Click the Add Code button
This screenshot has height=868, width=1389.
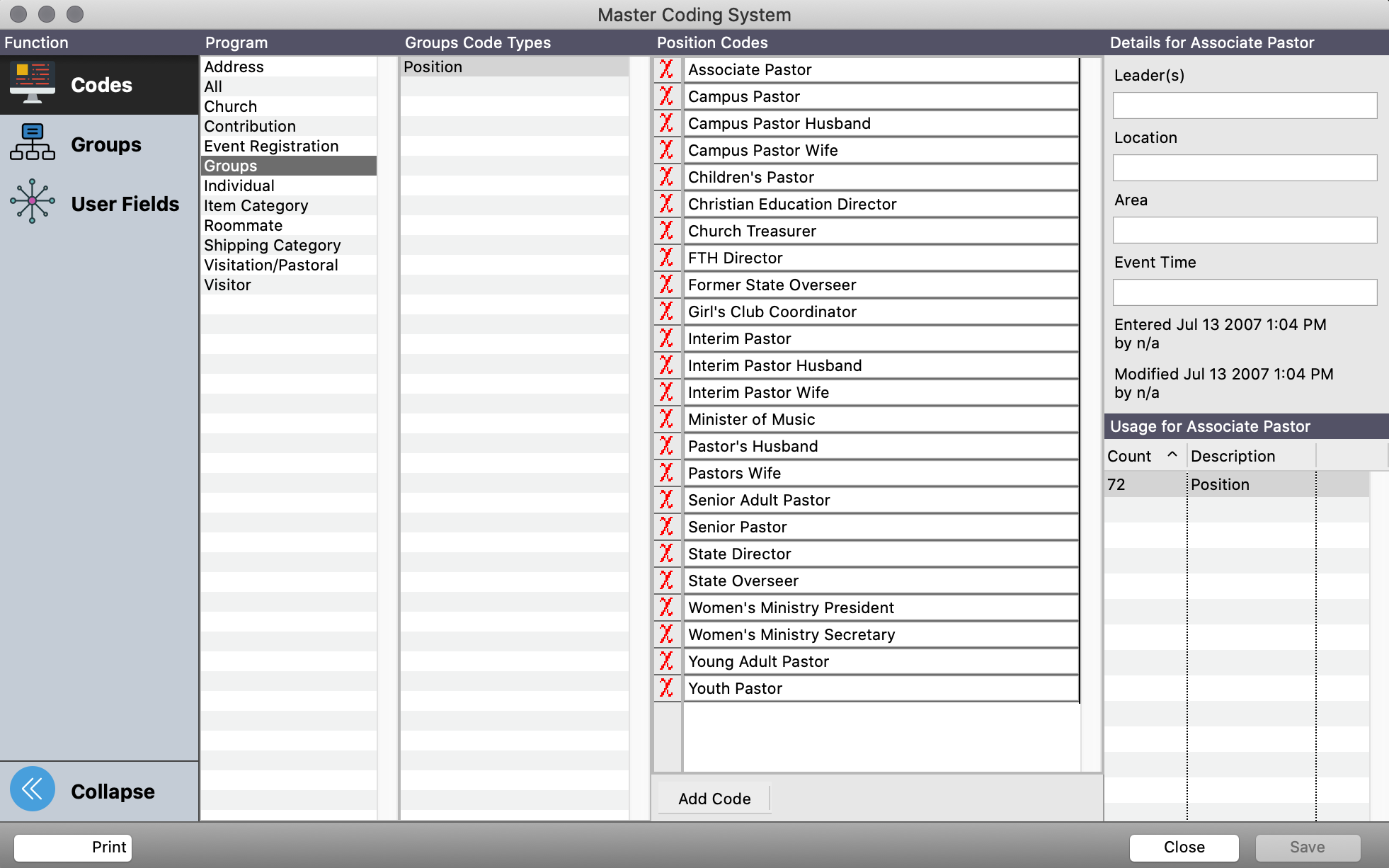(x=714, y=799)
